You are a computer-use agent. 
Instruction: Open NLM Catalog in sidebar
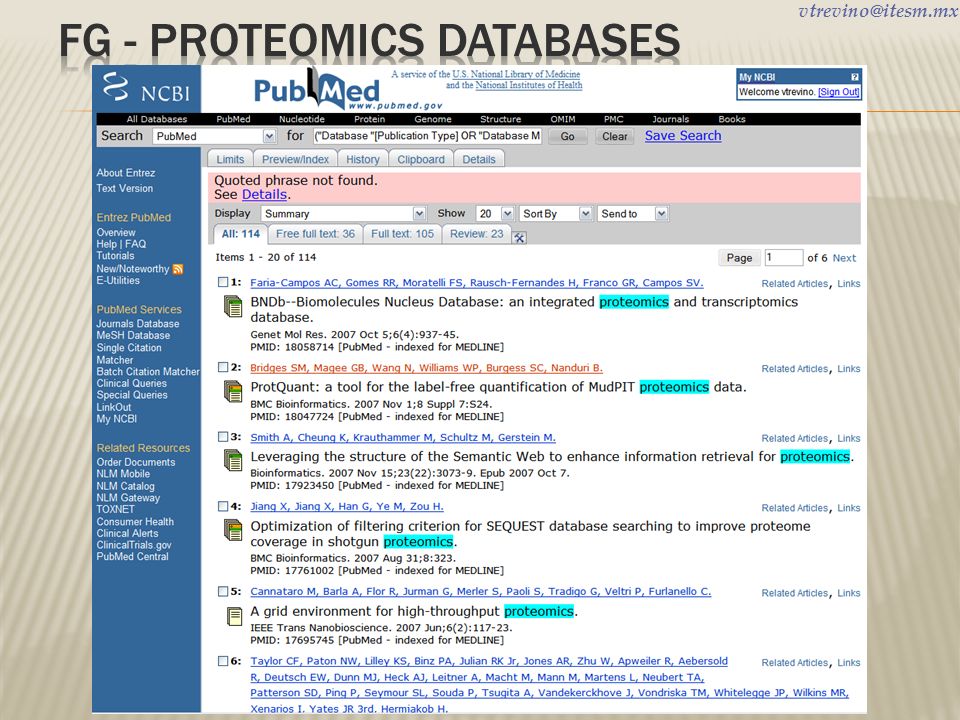coord(125,486)
